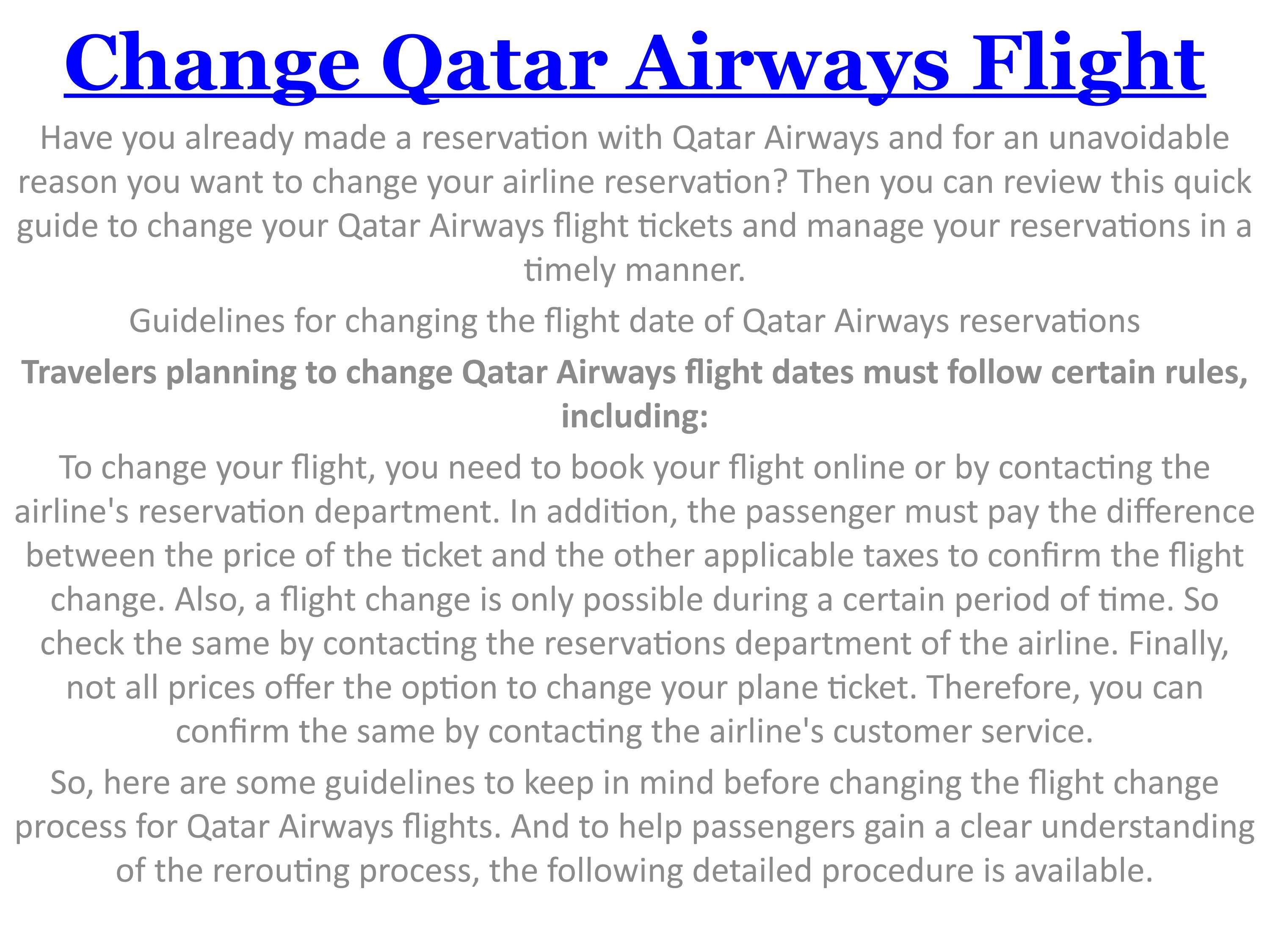
Task: Click the bold line starting 'Travelers planning to change'
Action: click(634, 372)
